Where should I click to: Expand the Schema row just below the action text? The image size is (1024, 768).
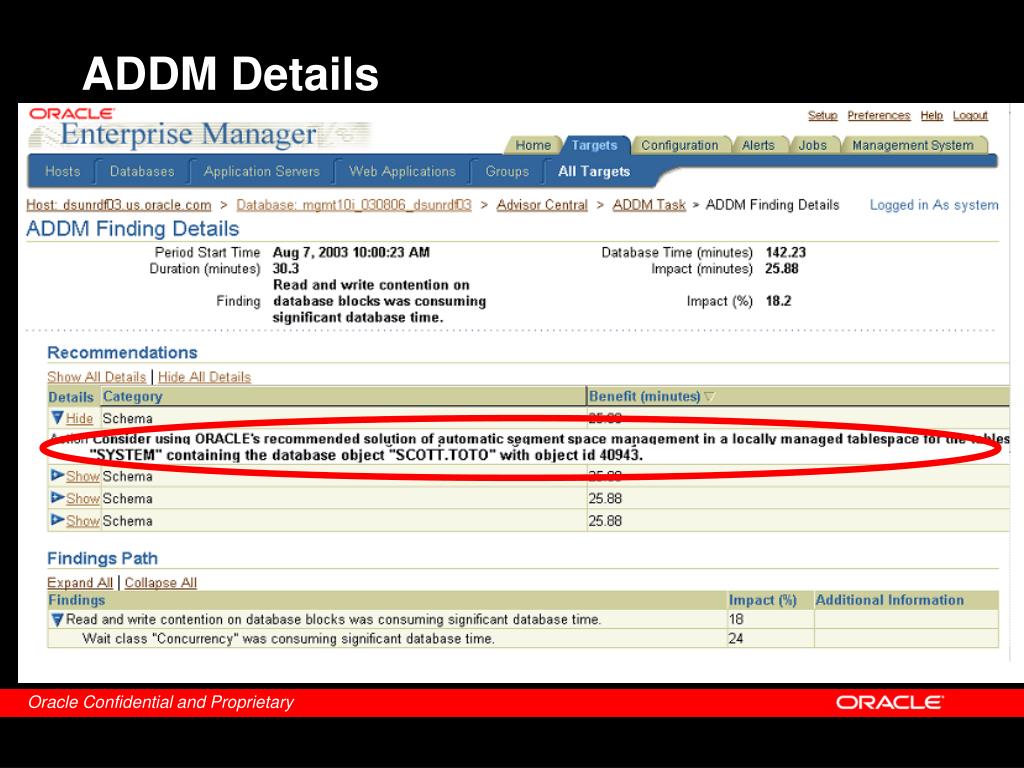[x=57, y=476]
